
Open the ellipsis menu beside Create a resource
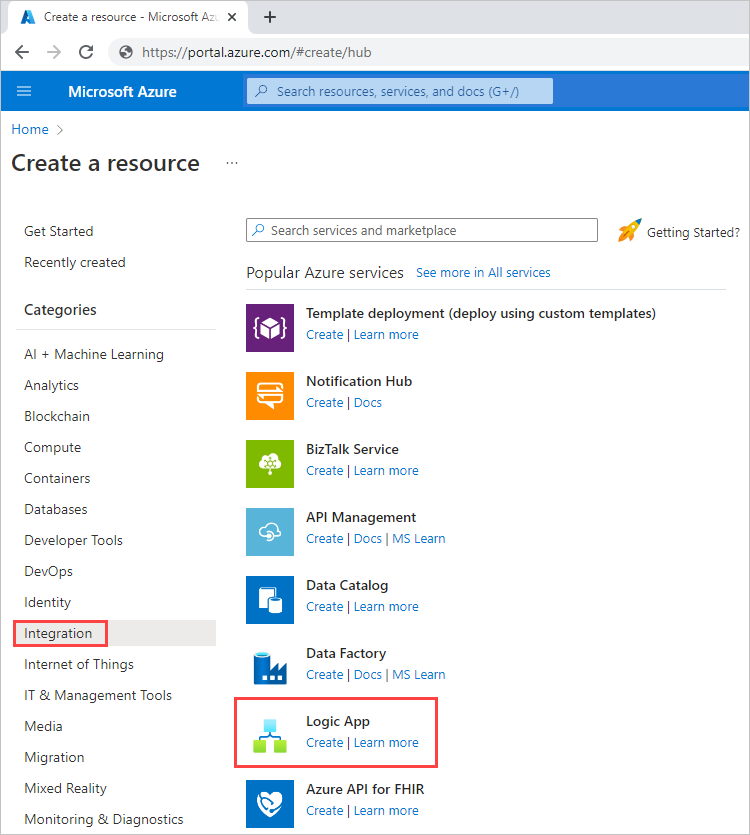232,163
